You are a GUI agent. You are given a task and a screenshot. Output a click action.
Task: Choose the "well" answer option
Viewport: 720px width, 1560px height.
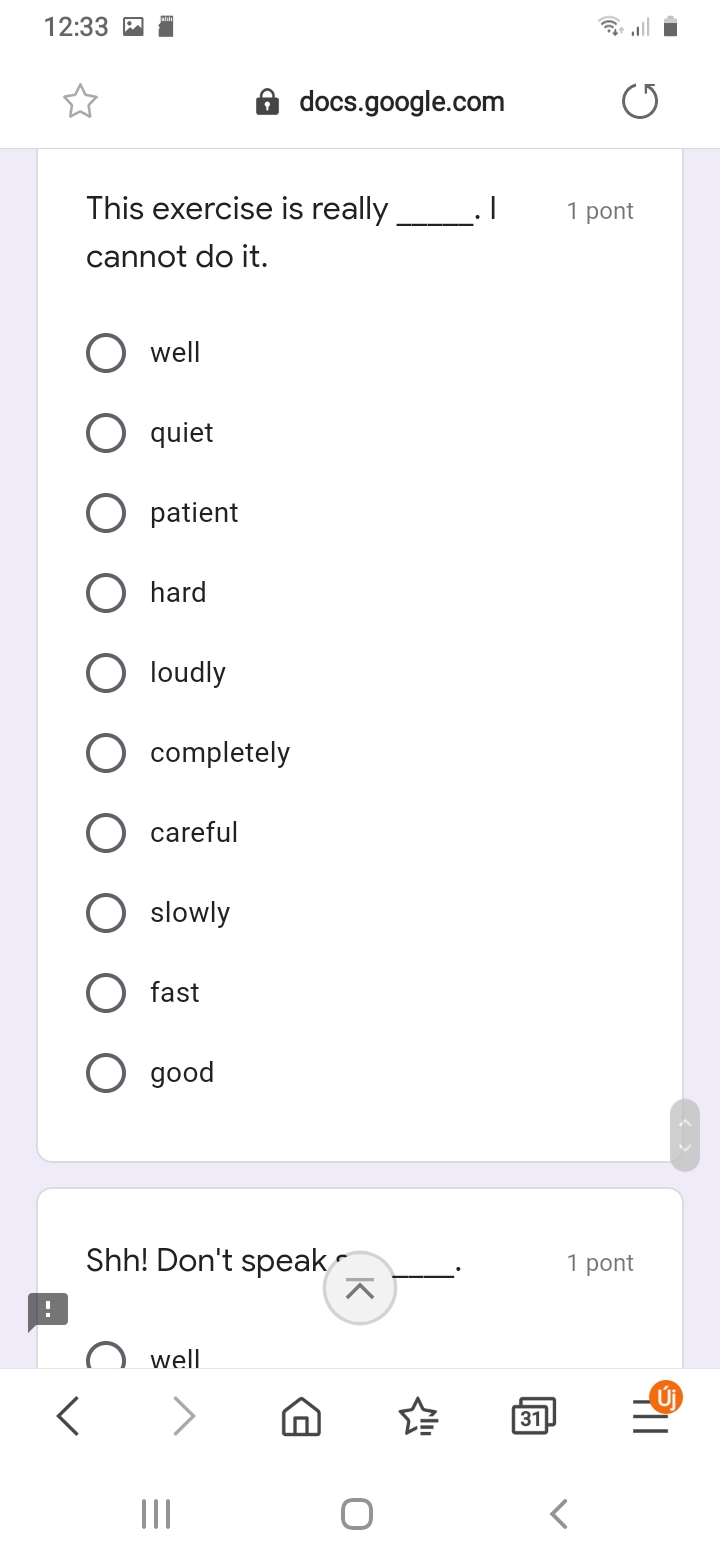(x=106, y=352)
